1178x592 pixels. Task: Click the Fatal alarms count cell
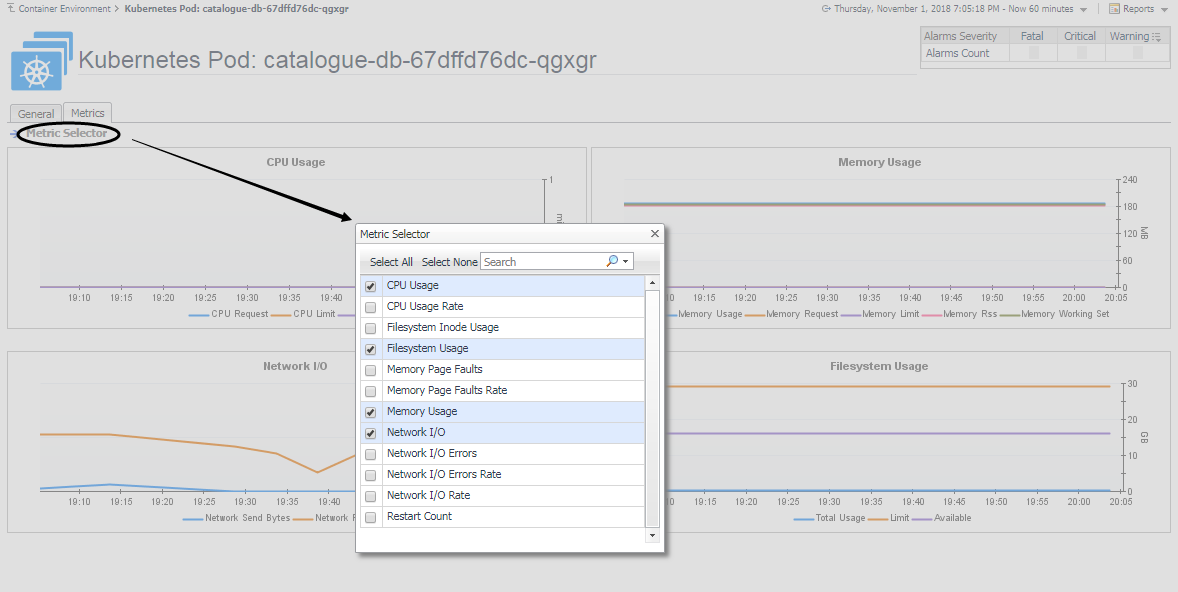[x=1033, y=53]
